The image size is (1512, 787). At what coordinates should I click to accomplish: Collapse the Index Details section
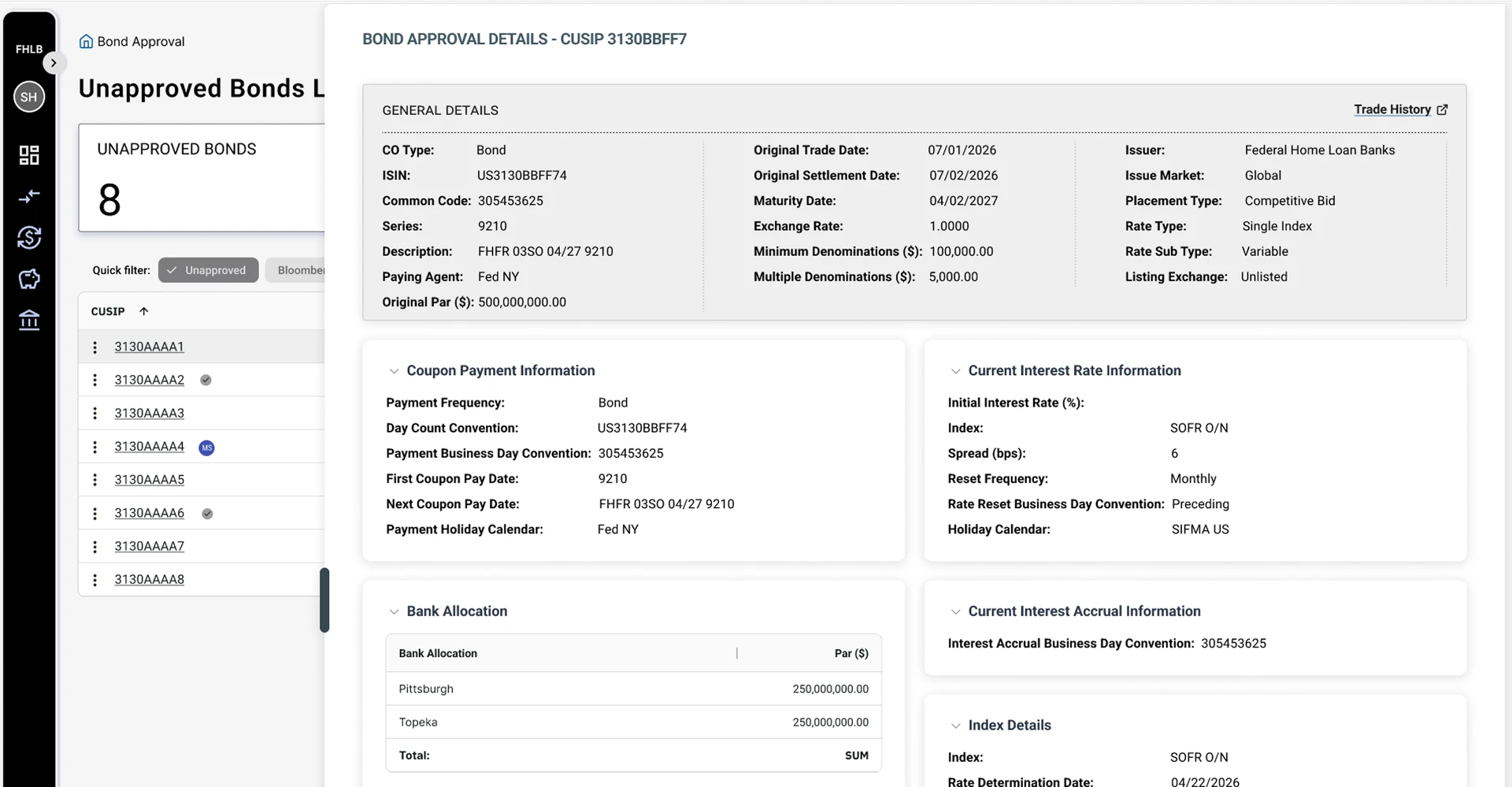click(x=955, y=726)
